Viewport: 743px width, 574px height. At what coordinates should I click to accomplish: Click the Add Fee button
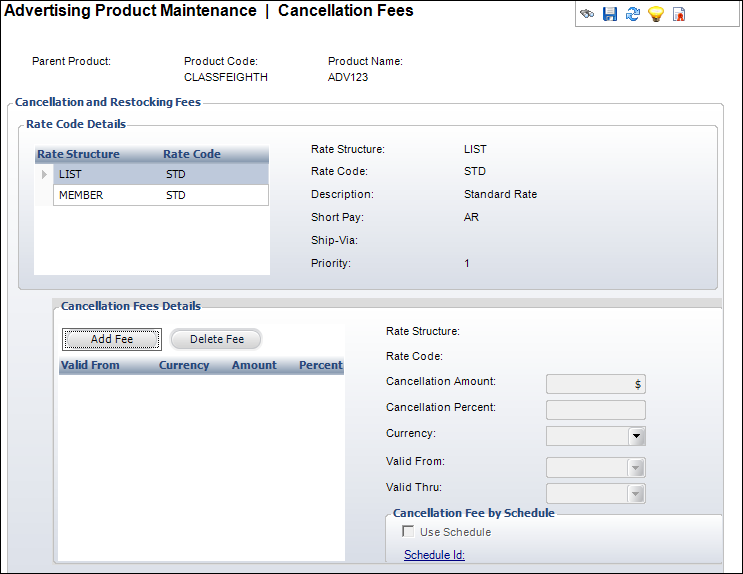[112, 339]
